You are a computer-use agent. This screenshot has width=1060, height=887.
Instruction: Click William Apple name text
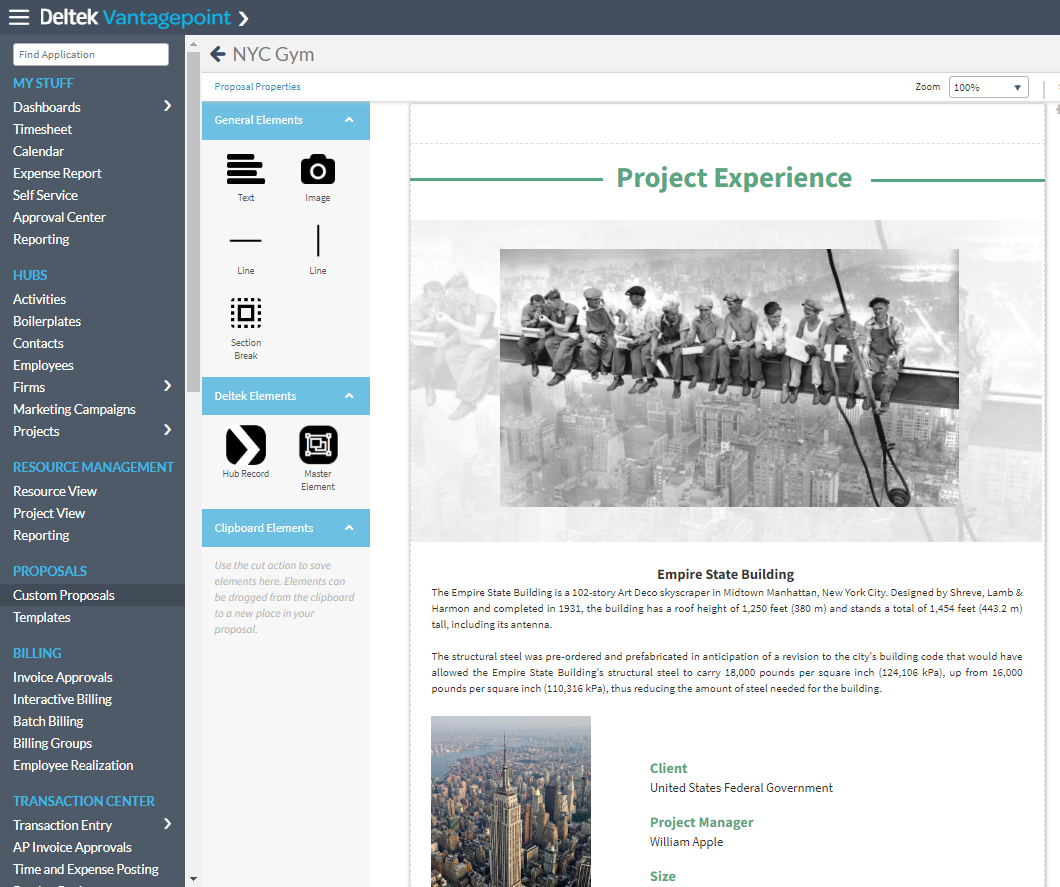[686, 842]
